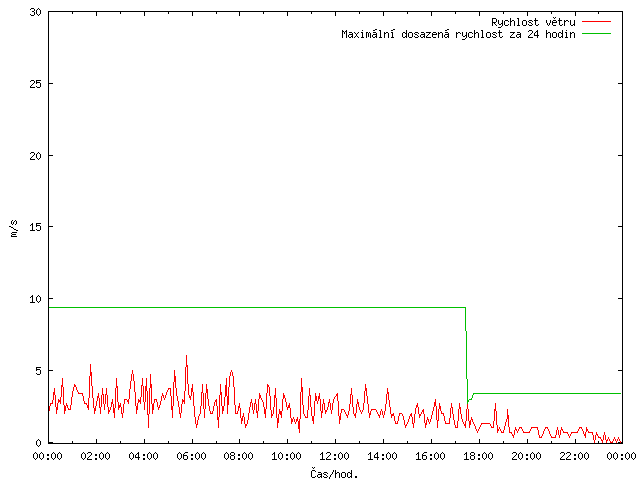This screenshot has width=640, height=480.
Task: Click the green legend line sample
Action: tap(596, 33)
